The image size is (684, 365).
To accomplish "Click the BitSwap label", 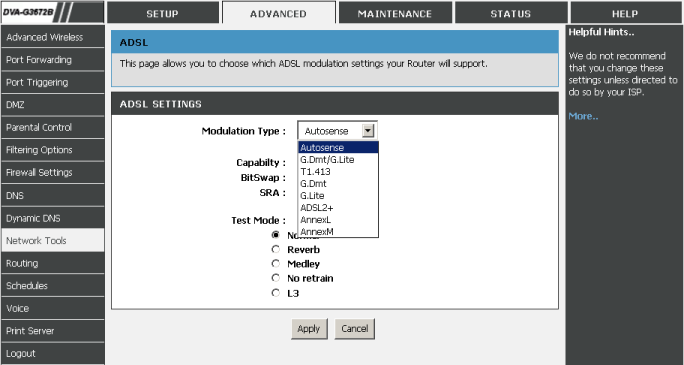I will [263, 177].
